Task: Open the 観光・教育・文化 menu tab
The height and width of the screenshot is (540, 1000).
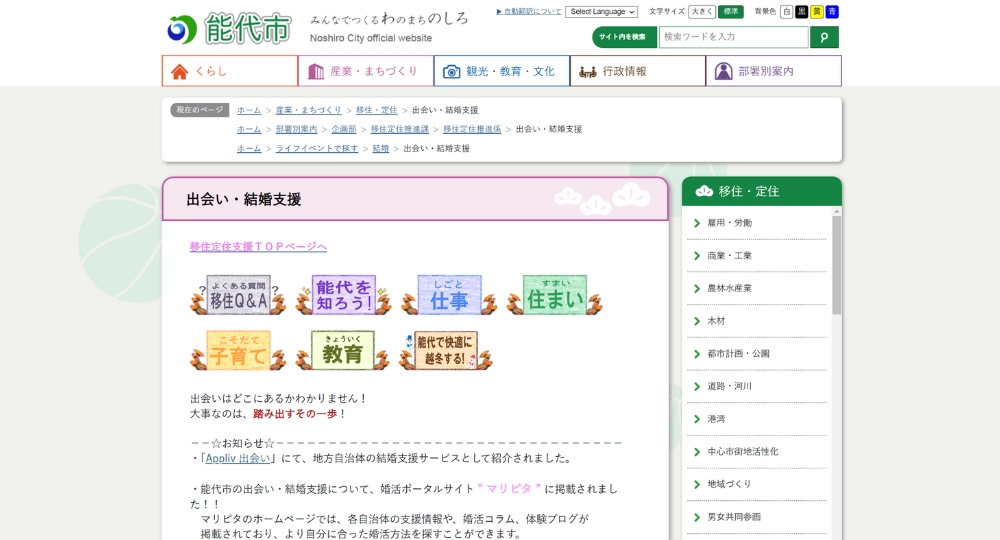Action: click(502, 71)
